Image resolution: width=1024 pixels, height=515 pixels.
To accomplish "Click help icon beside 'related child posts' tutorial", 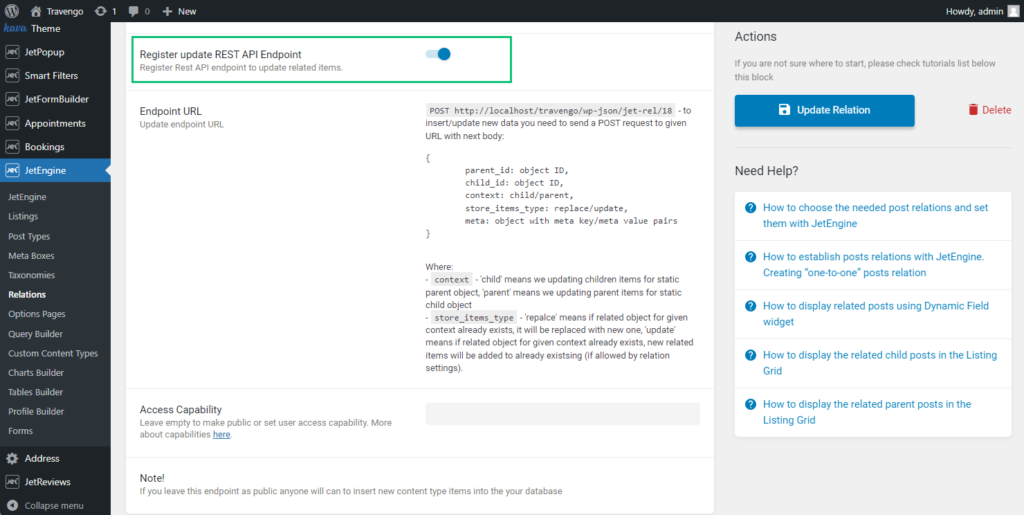I will point(750,355).
